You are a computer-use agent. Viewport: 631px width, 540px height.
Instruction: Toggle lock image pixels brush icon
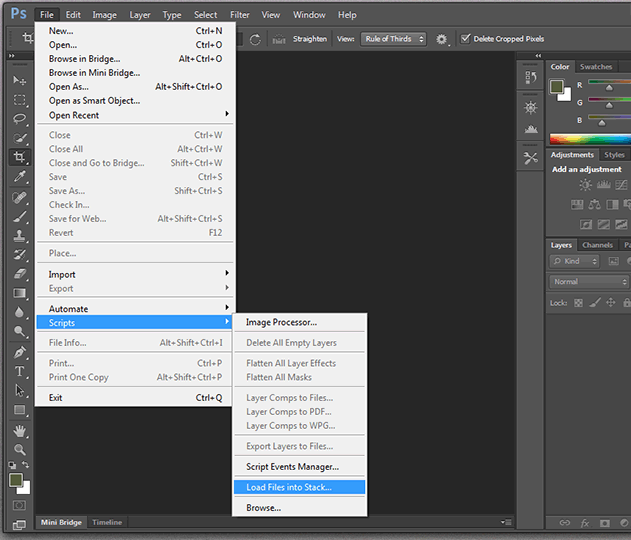point(595,302)
